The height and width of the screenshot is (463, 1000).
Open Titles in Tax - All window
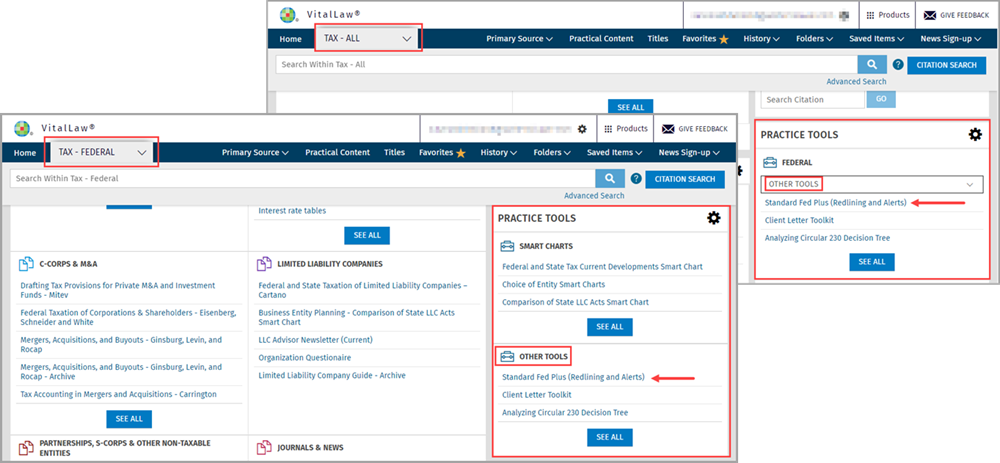[x=658, y=39]
